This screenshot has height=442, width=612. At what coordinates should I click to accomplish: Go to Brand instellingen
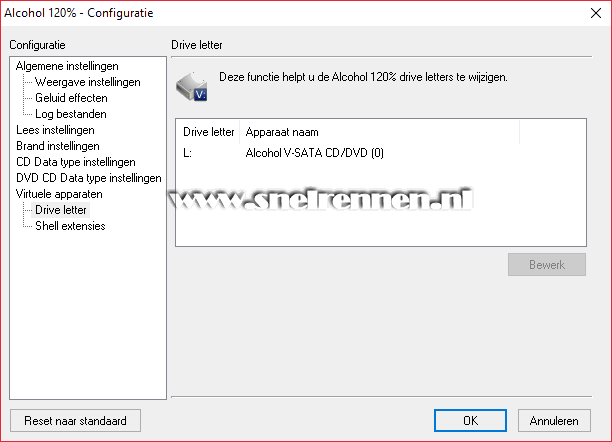point(58,146)
